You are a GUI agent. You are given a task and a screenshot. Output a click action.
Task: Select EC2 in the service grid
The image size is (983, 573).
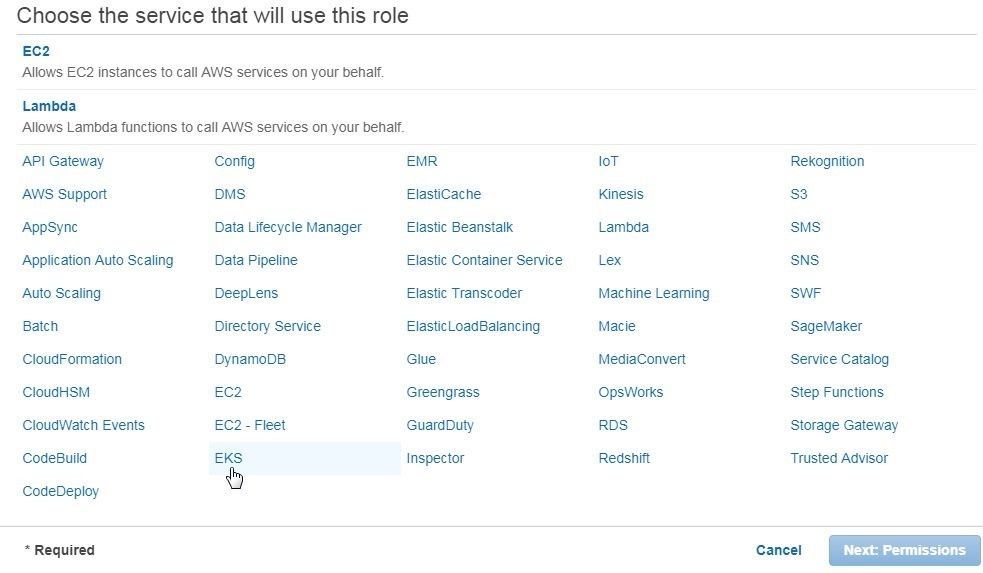coord(228,392)
